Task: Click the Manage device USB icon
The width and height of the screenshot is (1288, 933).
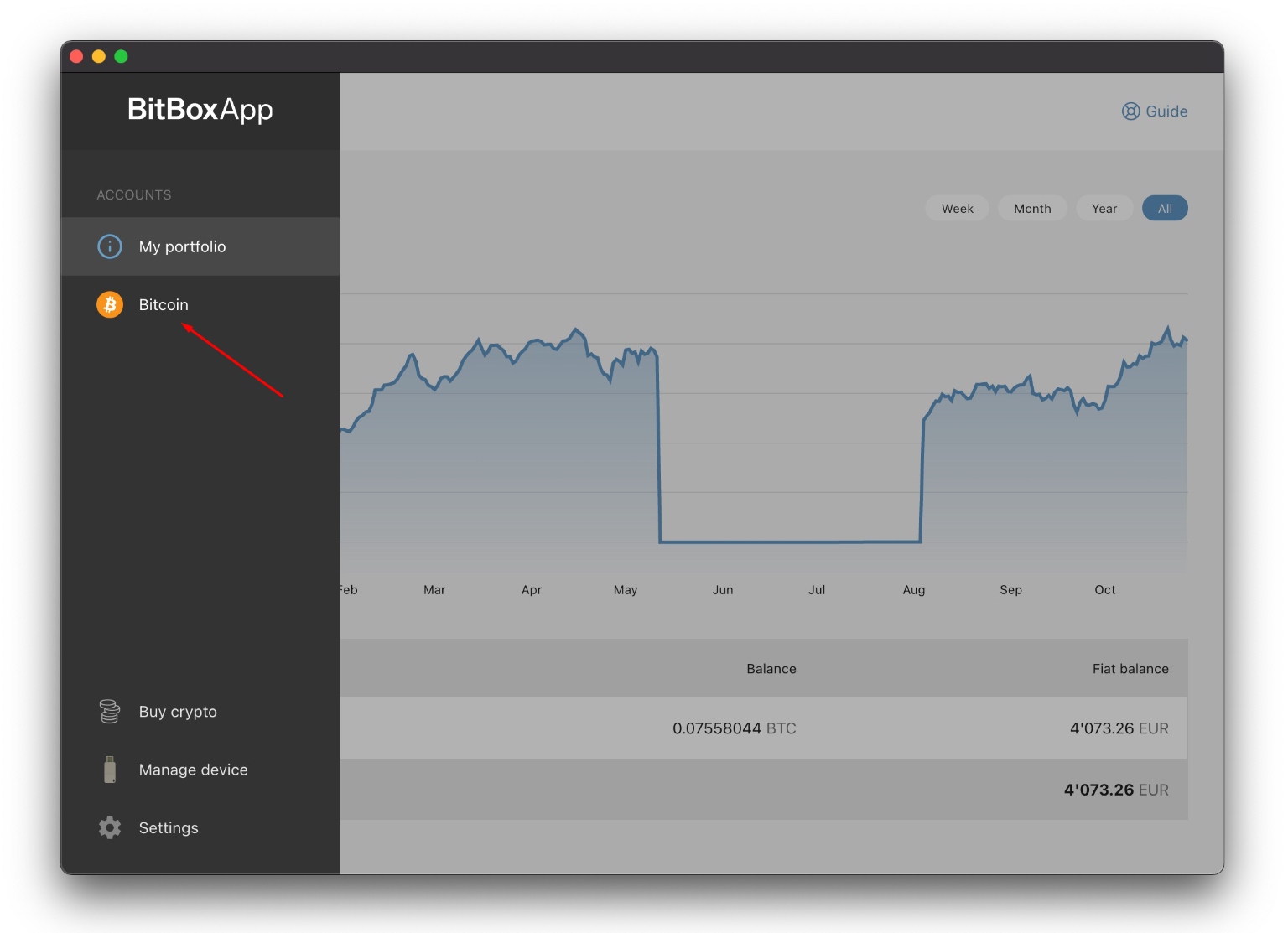Action: pyautogui.click(x=110, y=770)
